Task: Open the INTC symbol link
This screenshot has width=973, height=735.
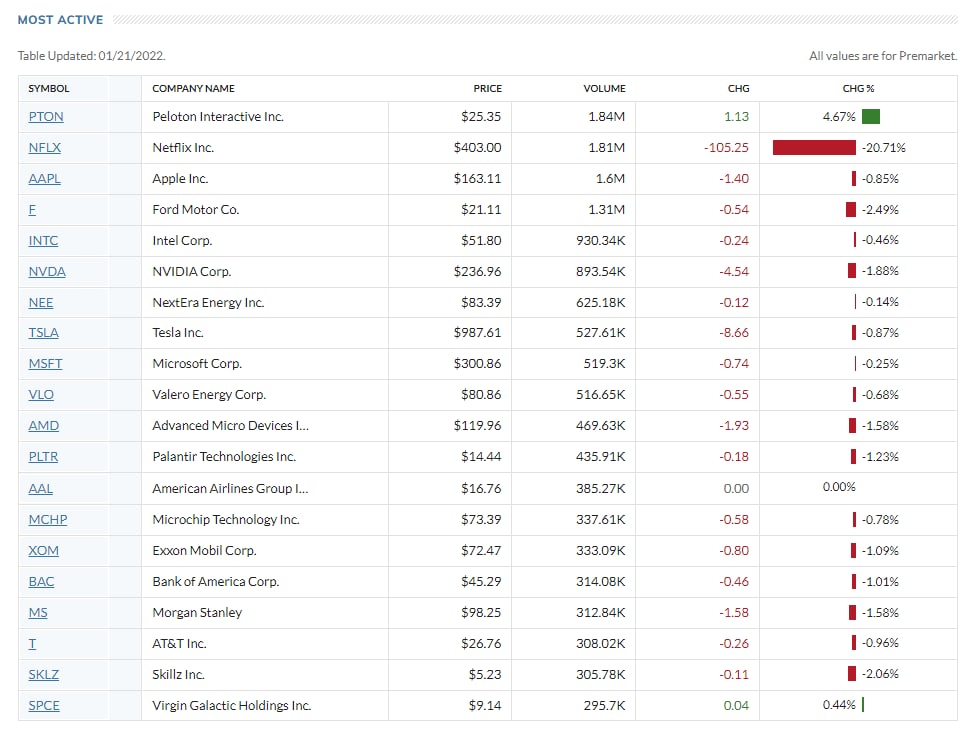Action: [x=43, y=241]
